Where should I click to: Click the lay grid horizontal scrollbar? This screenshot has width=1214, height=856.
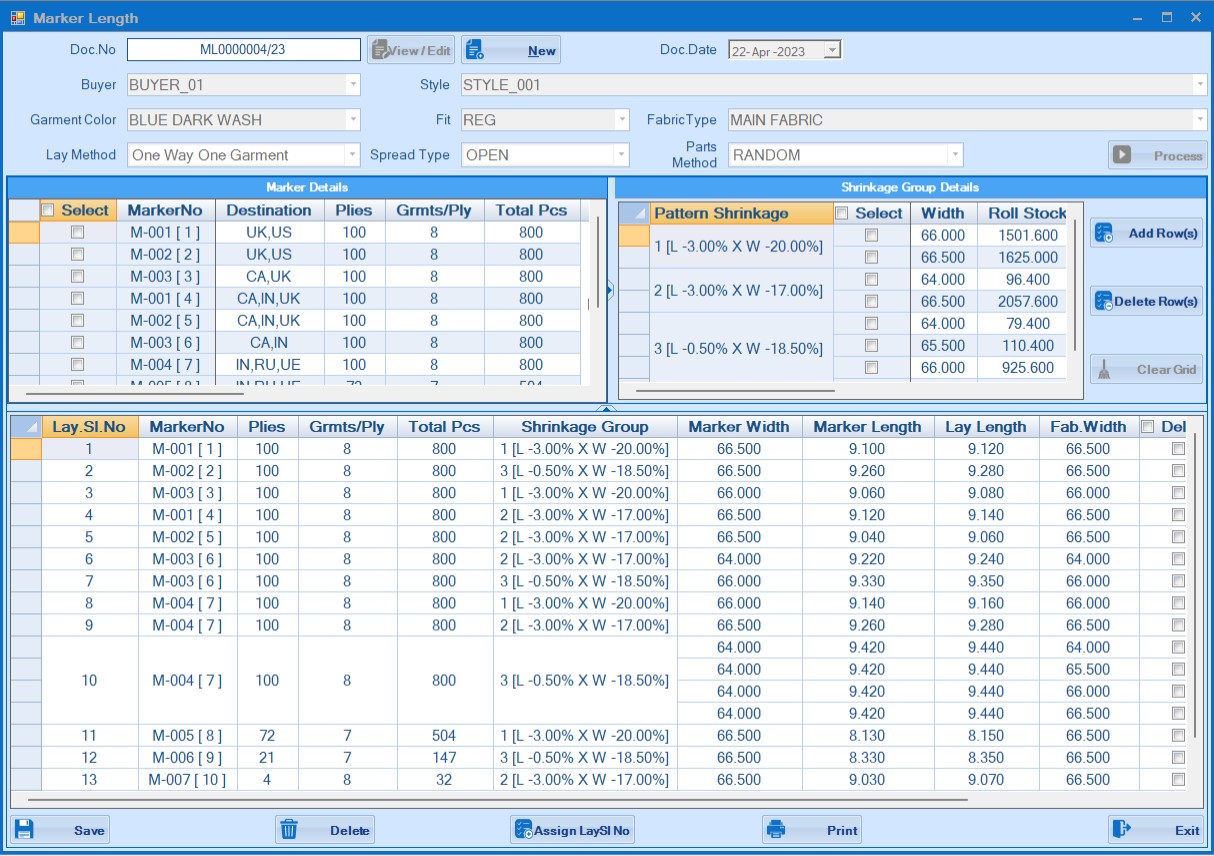pos(498,799)
